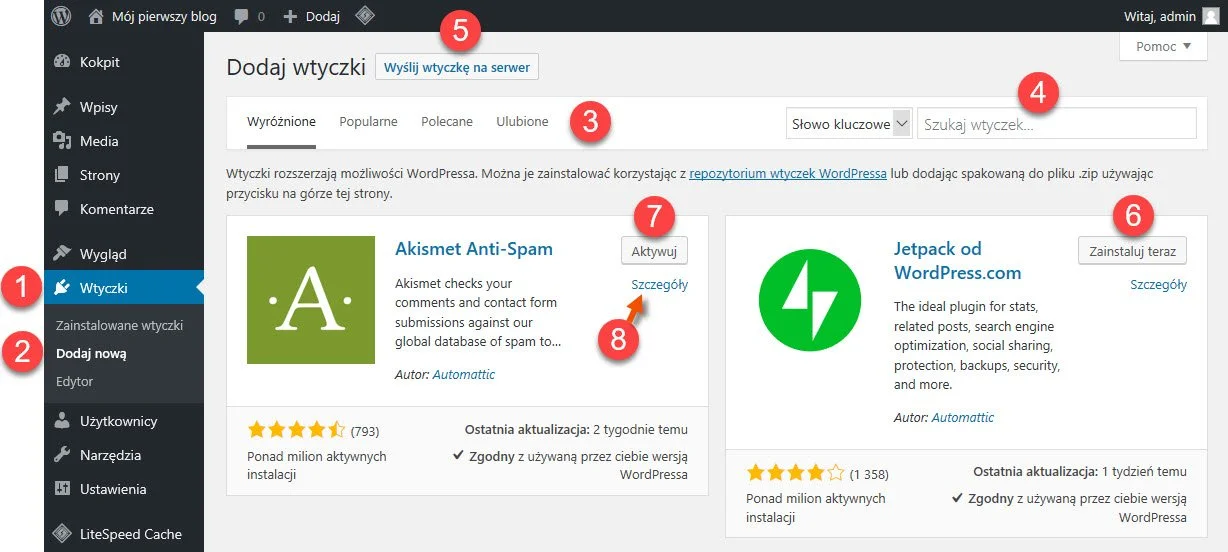This screenshot has width=1228, height=552.
Task: Switch to the Popularne tab
Action: point(368,122)
